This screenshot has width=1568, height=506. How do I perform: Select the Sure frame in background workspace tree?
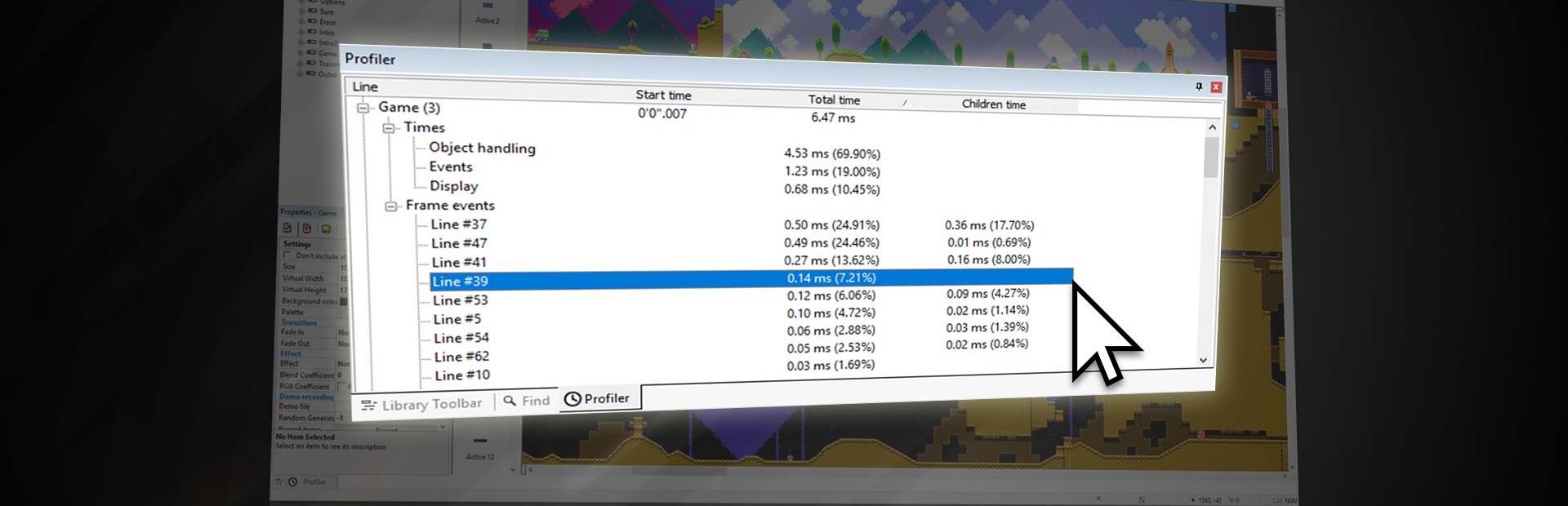(x=327, y=12)
